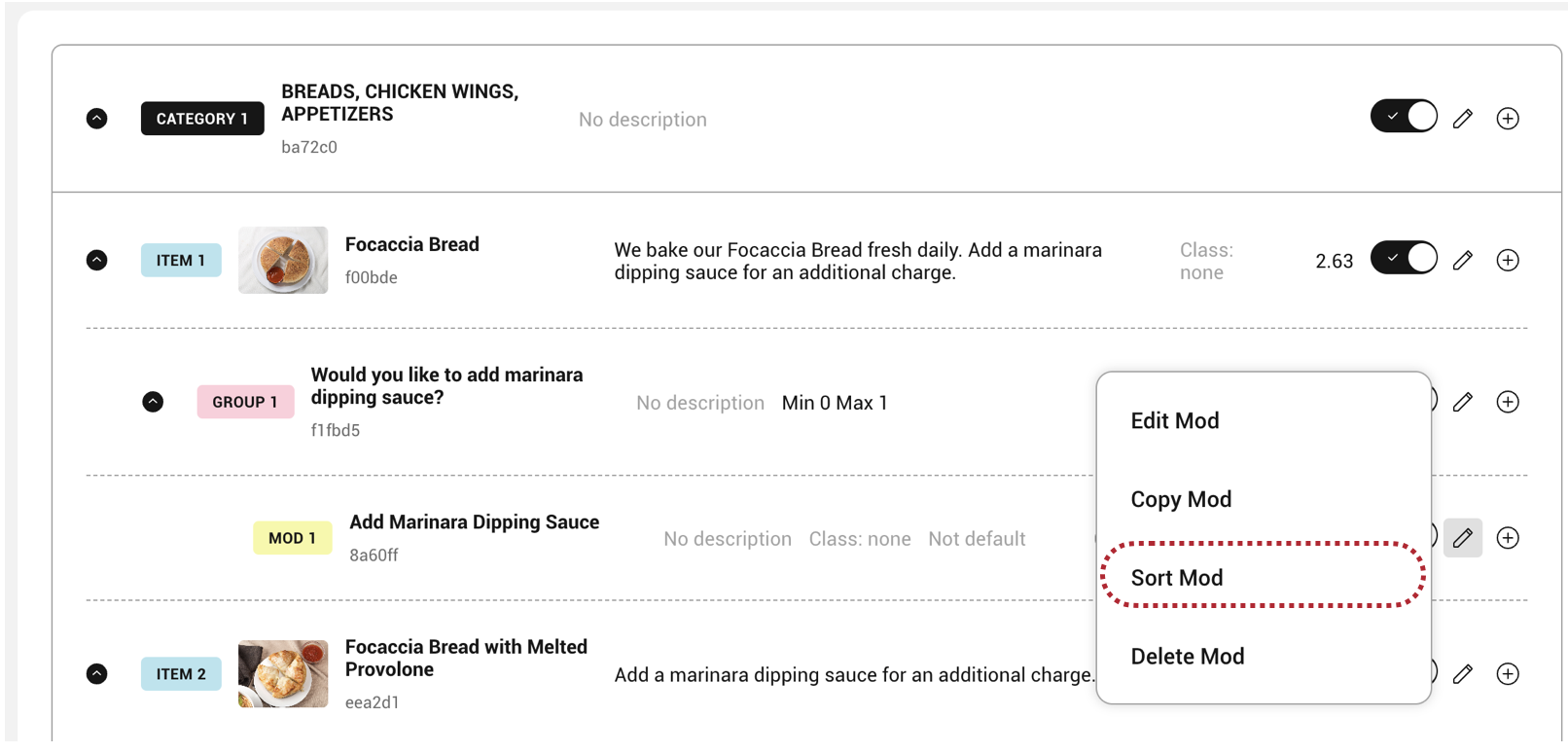Select Edit Mod from the menu
1568x753 pixels.
(x=1174, y=421)
